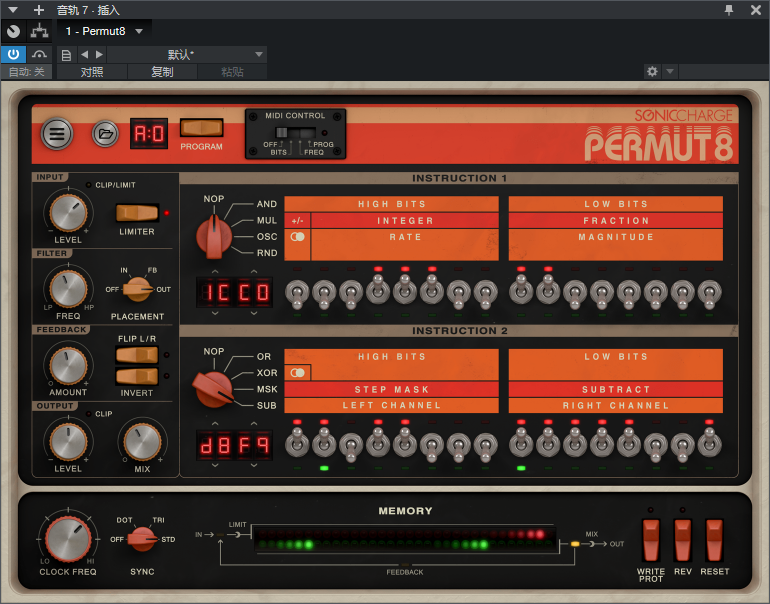Click the SYNC mode selector knob

tap(142, 539)
